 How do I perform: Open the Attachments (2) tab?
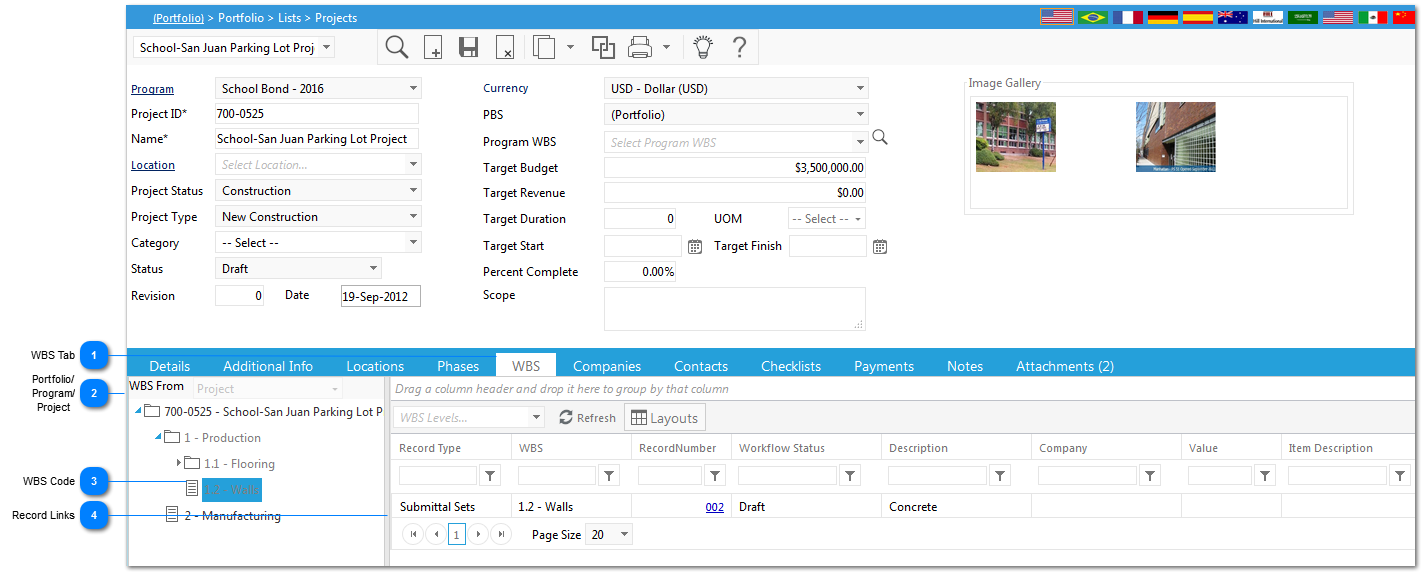tap(1065, 366)
